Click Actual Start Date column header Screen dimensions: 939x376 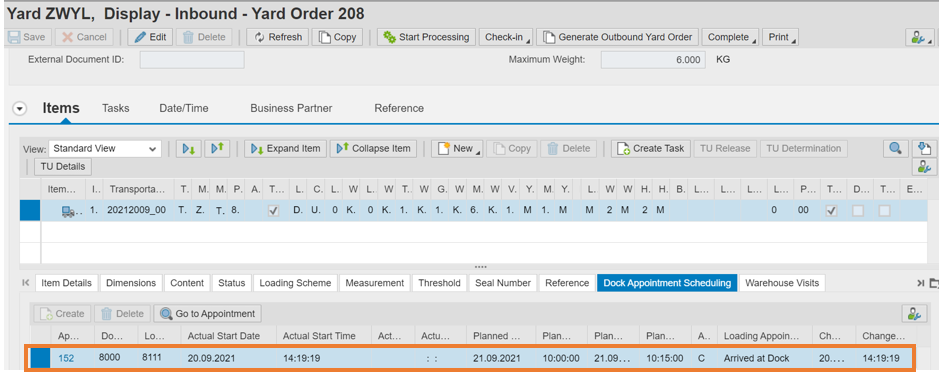point(229,336)
